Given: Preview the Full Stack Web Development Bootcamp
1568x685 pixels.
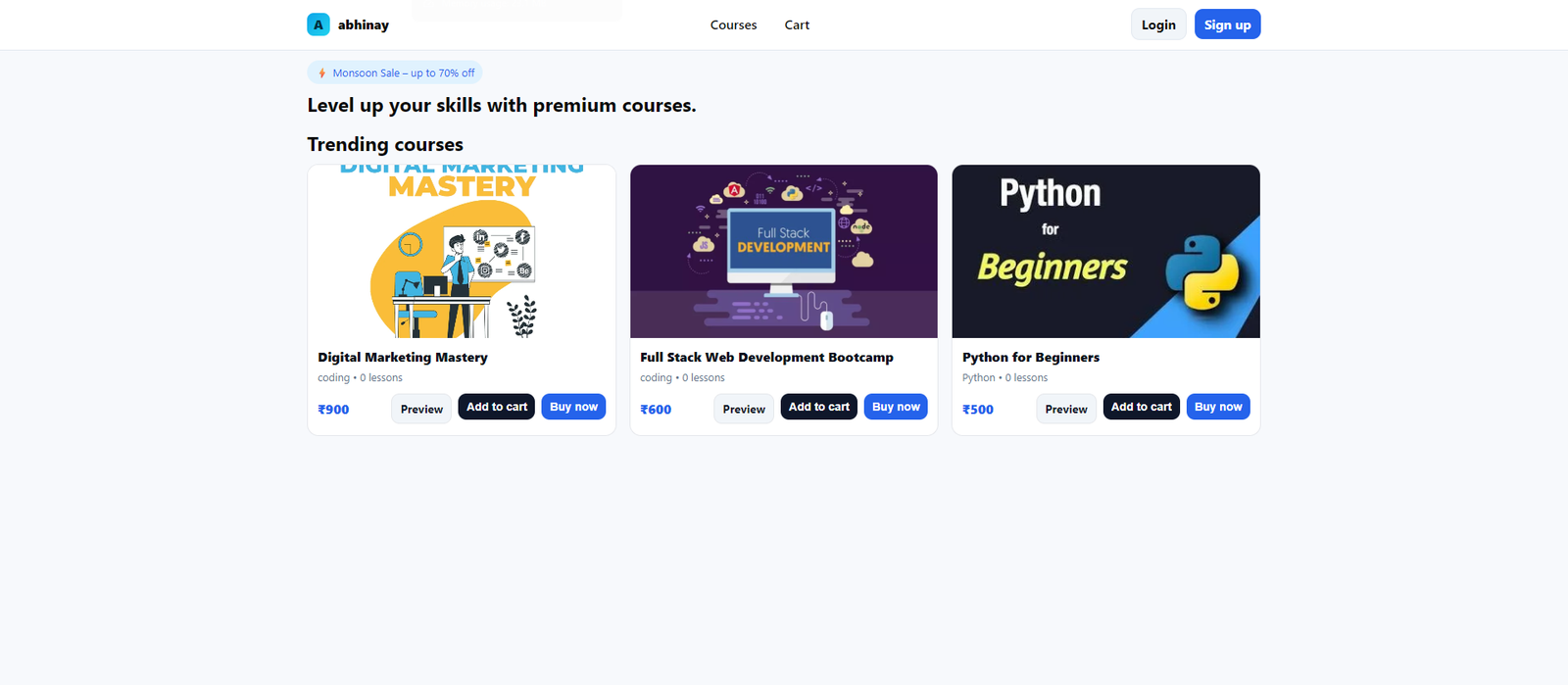Looking at the screenshot, I should pos(744,409).
